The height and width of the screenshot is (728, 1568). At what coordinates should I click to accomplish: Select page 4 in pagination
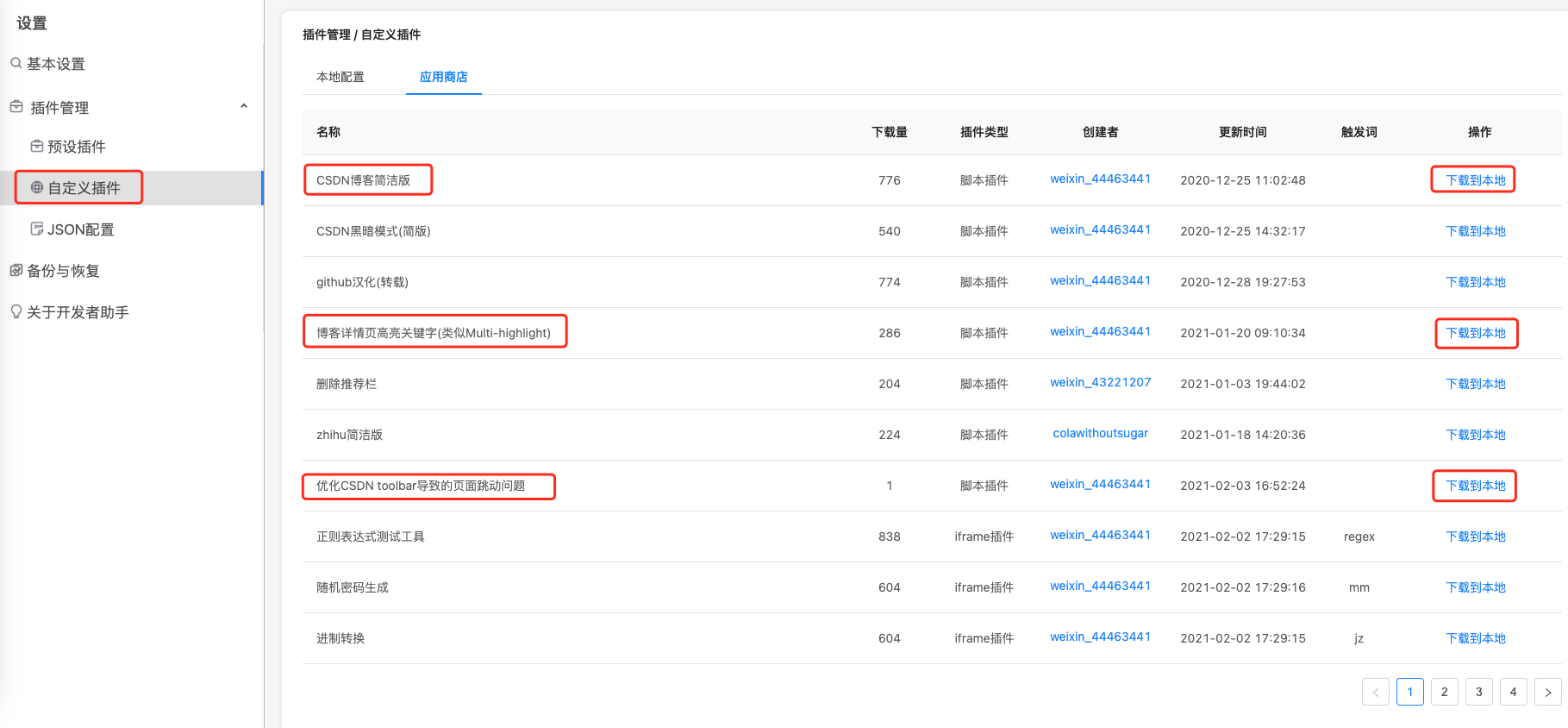1513,692
